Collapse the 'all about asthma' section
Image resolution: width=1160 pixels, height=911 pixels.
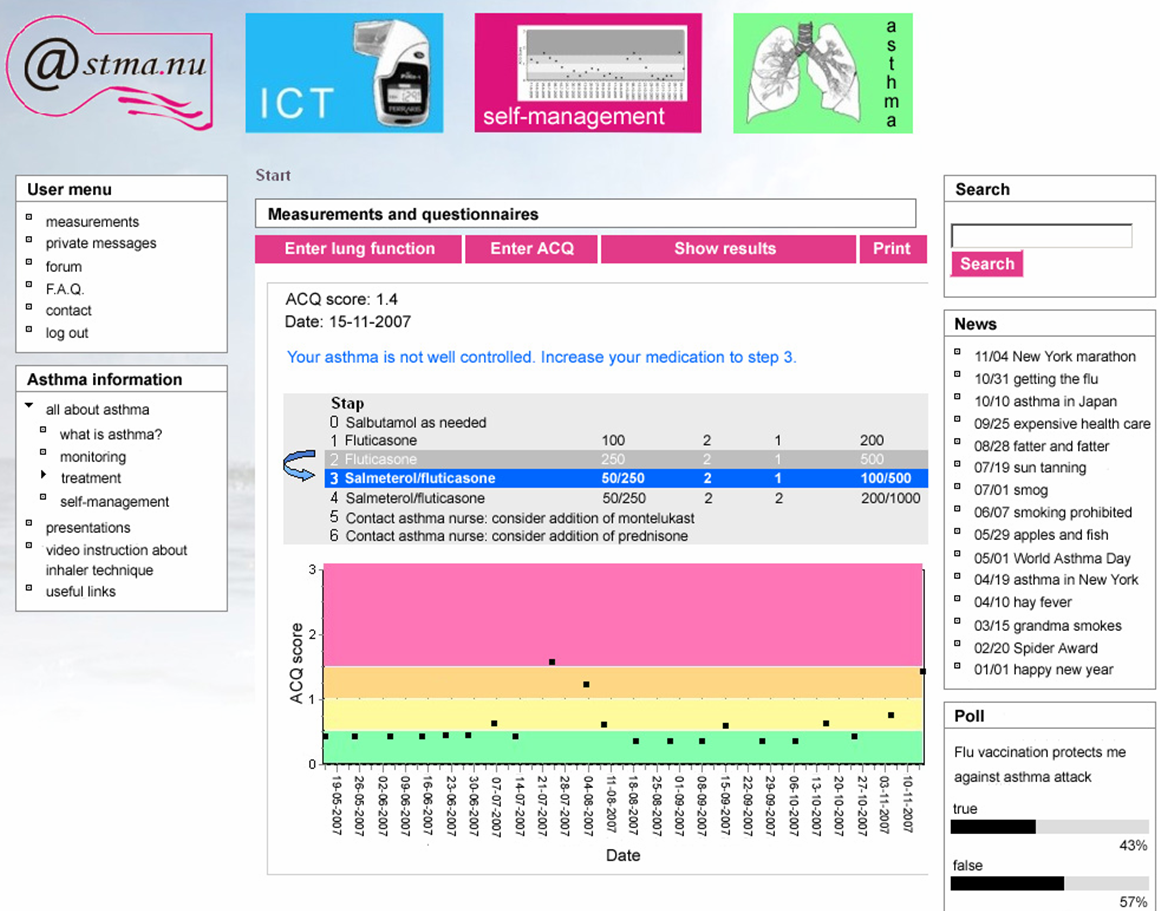tap(29, 406)
